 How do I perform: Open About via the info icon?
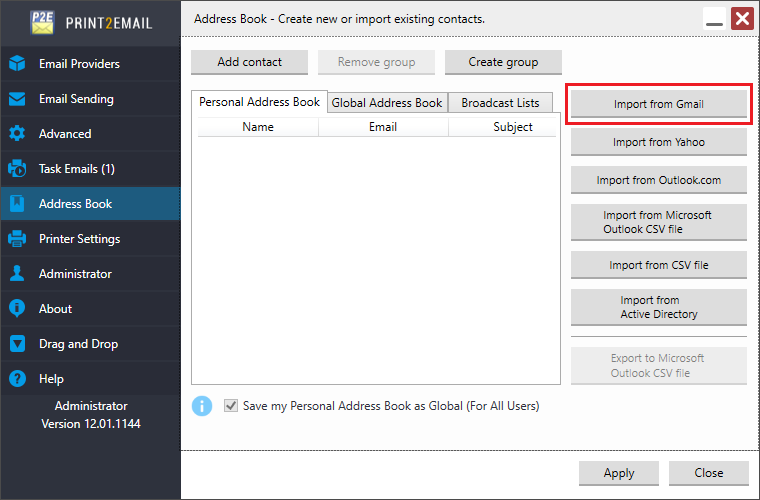tap(17, 308)
